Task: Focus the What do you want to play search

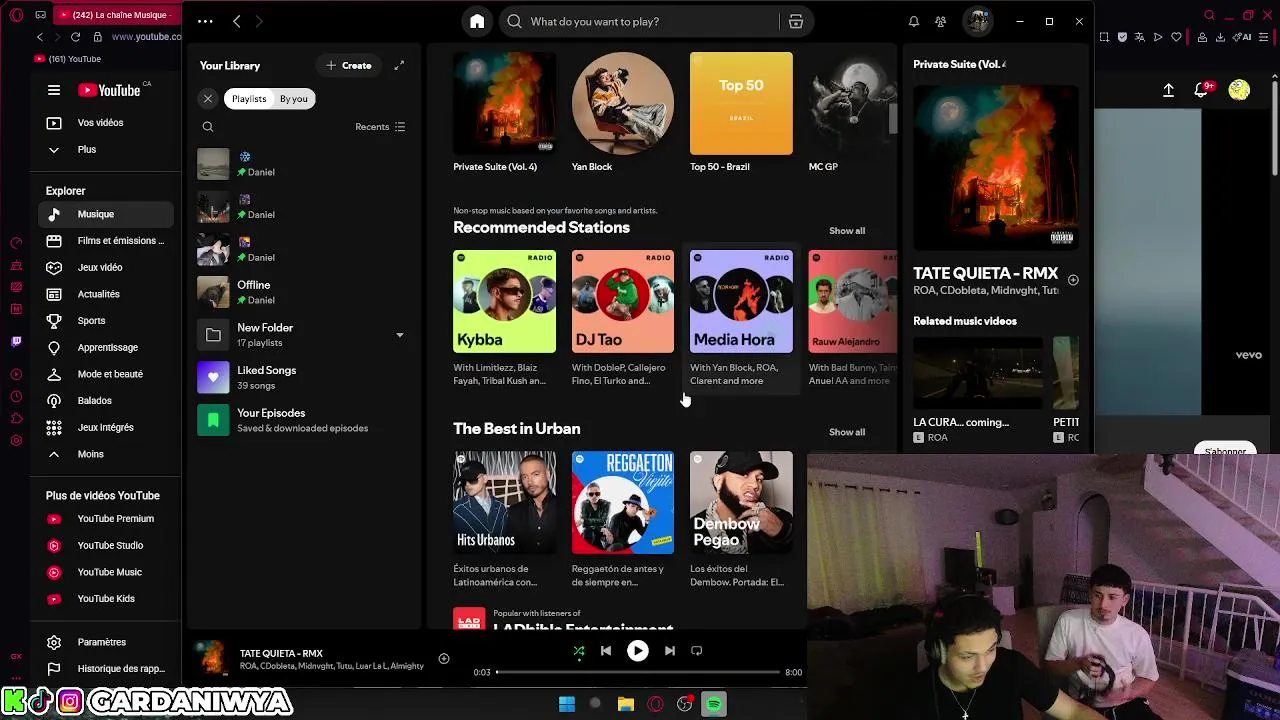Action: point(640,21)
